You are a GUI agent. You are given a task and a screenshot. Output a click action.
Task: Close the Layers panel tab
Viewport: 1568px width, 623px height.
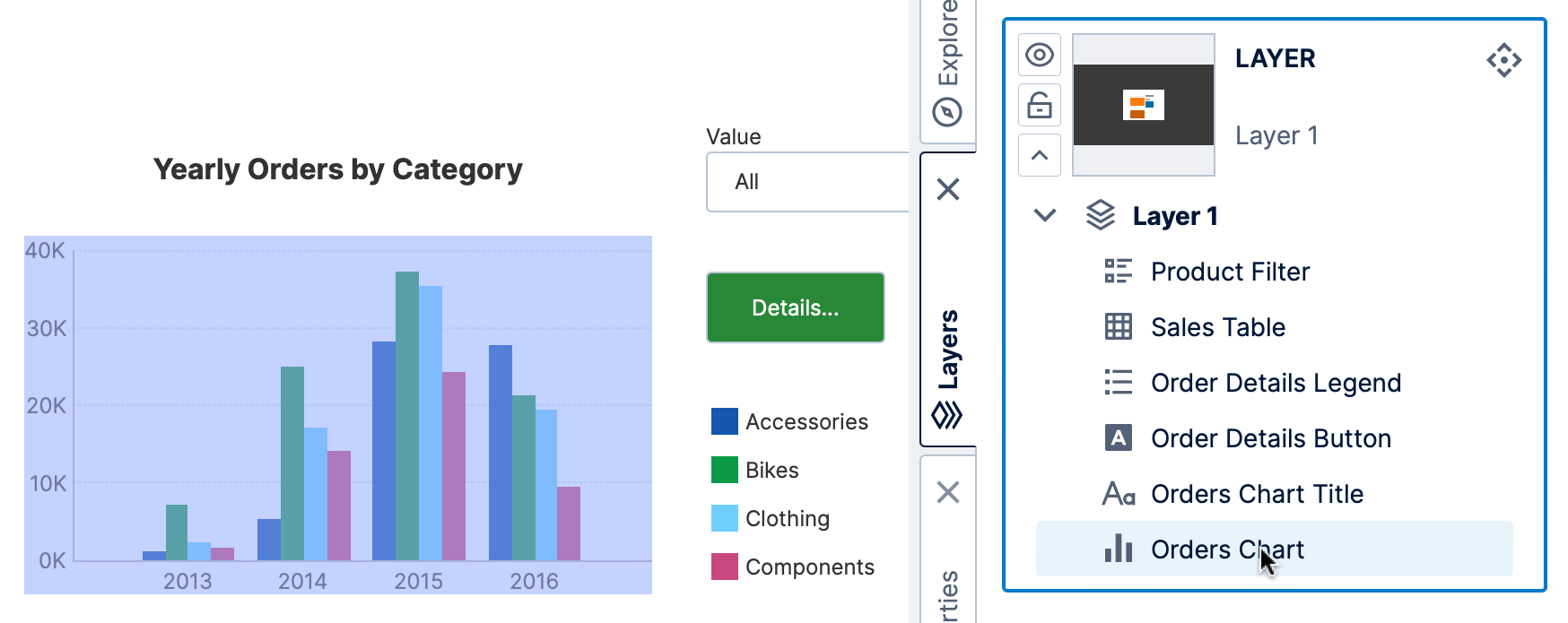948,189
